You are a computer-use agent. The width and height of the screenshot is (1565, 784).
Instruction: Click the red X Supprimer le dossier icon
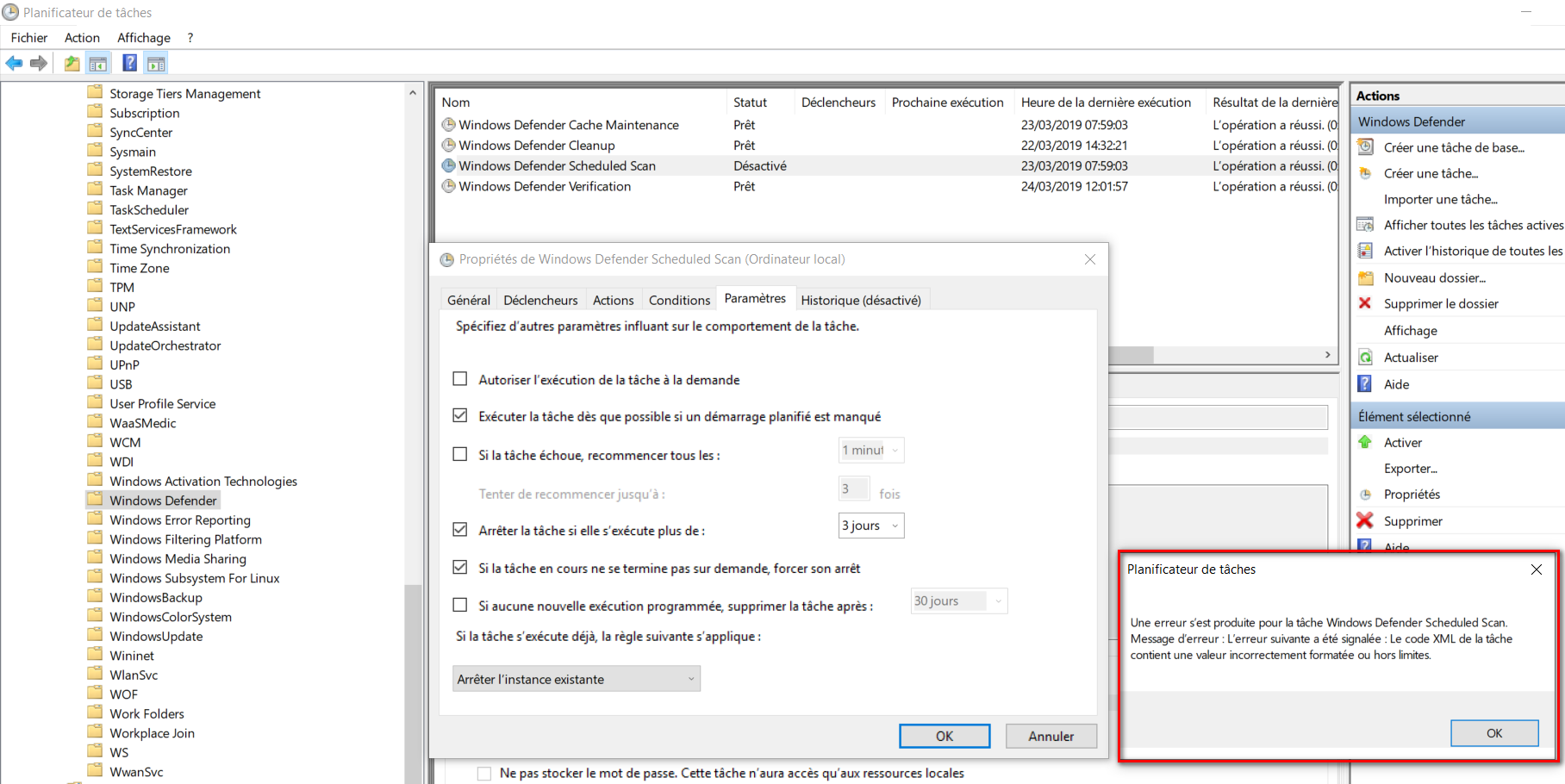pyautogui.click(x=1365, y=303)
